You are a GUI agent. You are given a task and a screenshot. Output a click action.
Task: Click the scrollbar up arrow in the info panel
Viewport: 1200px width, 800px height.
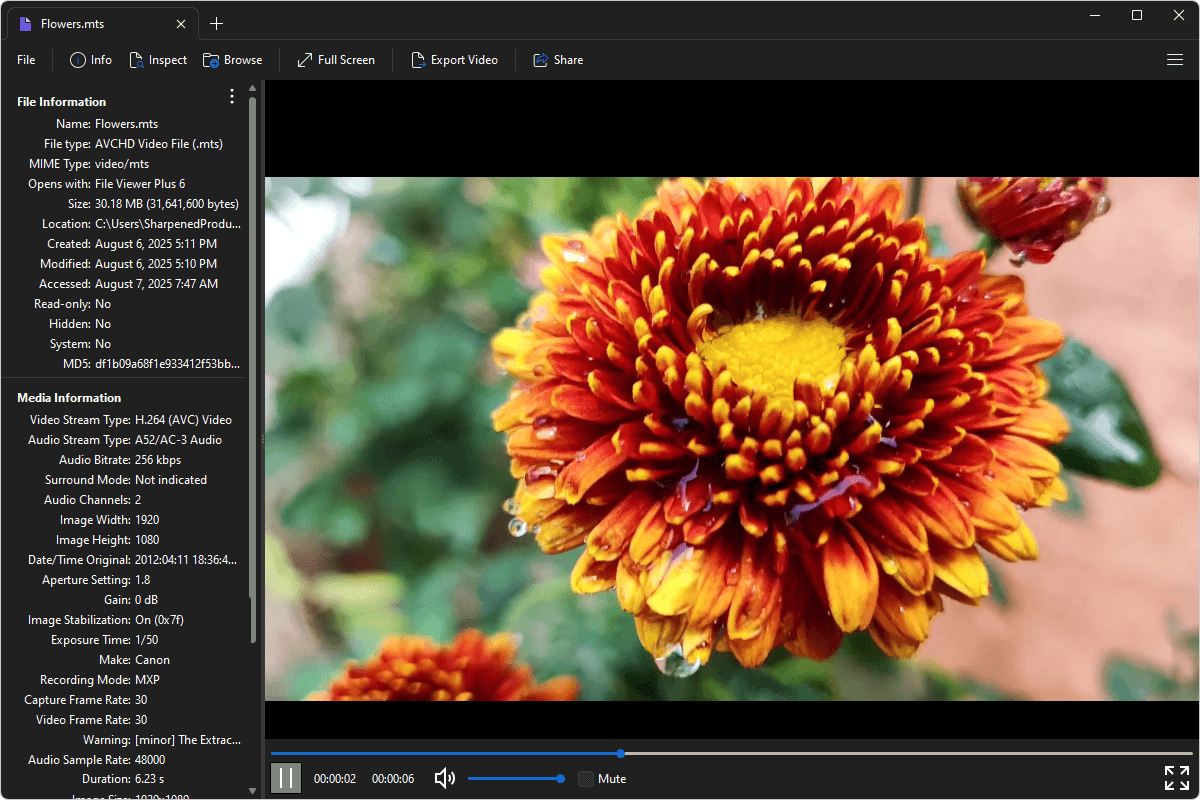252,88
